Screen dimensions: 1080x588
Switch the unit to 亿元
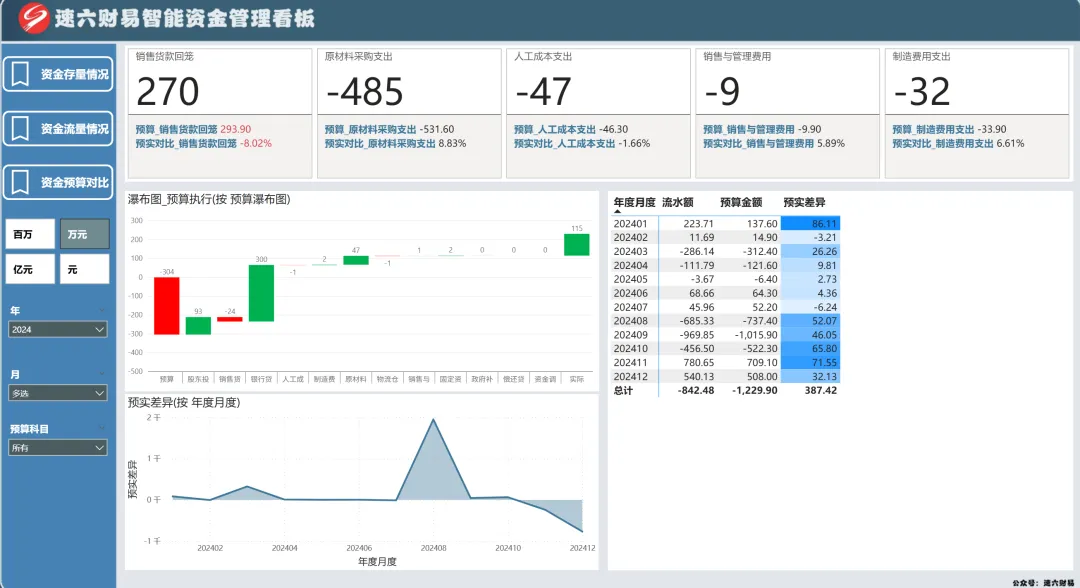click(30, 269)
